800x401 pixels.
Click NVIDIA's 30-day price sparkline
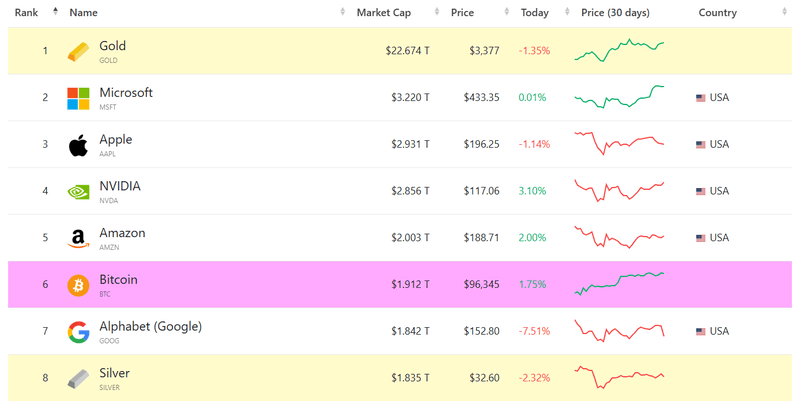(x=619, y=190)
